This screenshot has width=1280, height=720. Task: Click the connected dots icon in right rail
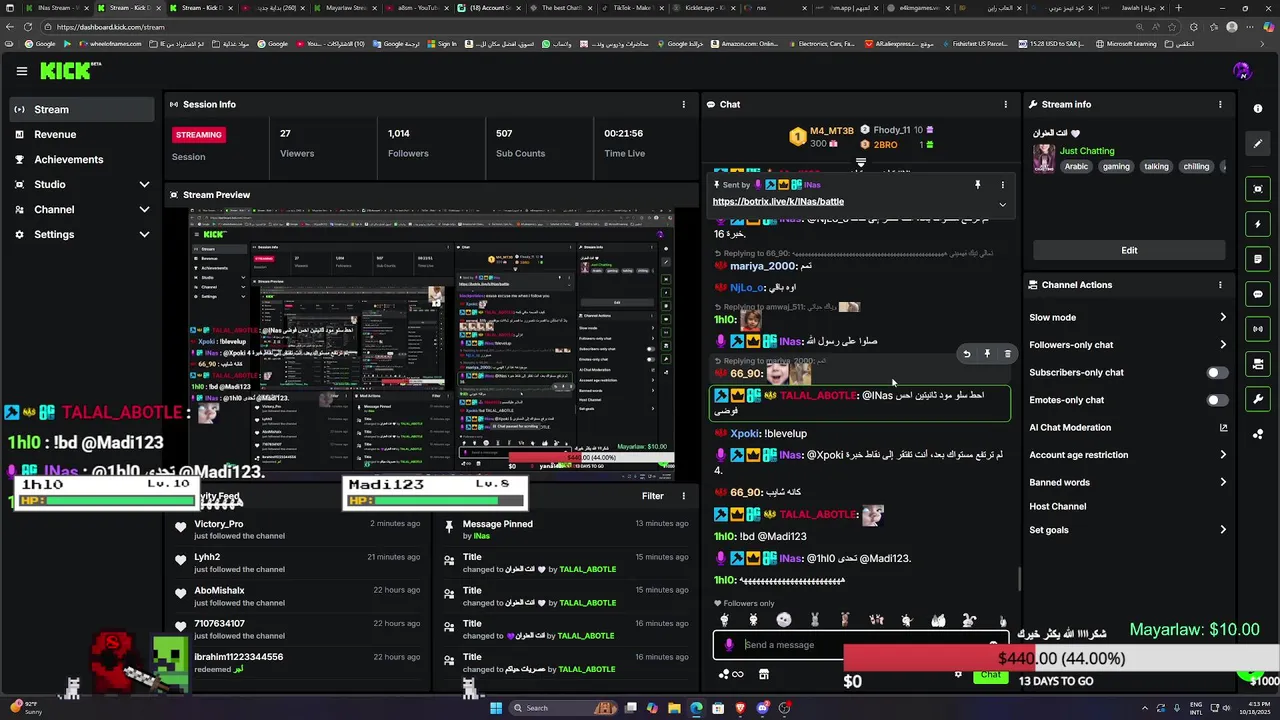tap(1258, 434)
